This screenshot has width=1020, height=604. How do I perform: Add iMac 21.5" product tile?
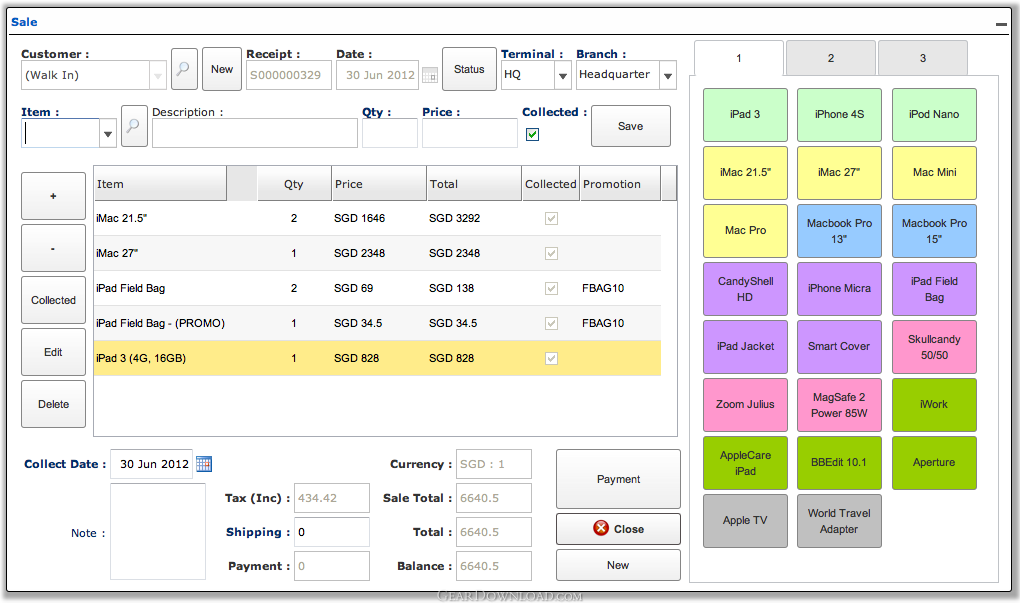pyautogui.click(x=745, y=172)
